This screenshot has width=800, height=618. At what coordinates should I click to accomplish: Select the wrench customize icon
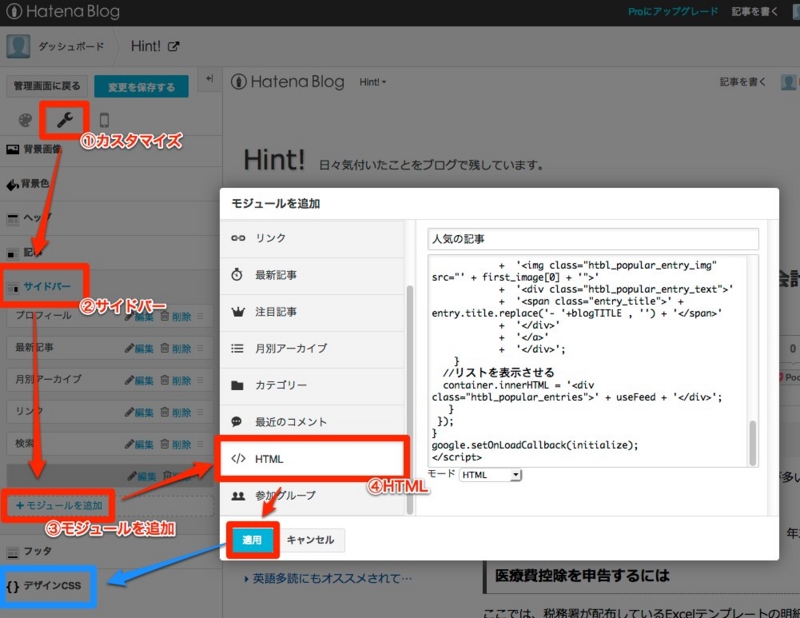coord(63,120)
